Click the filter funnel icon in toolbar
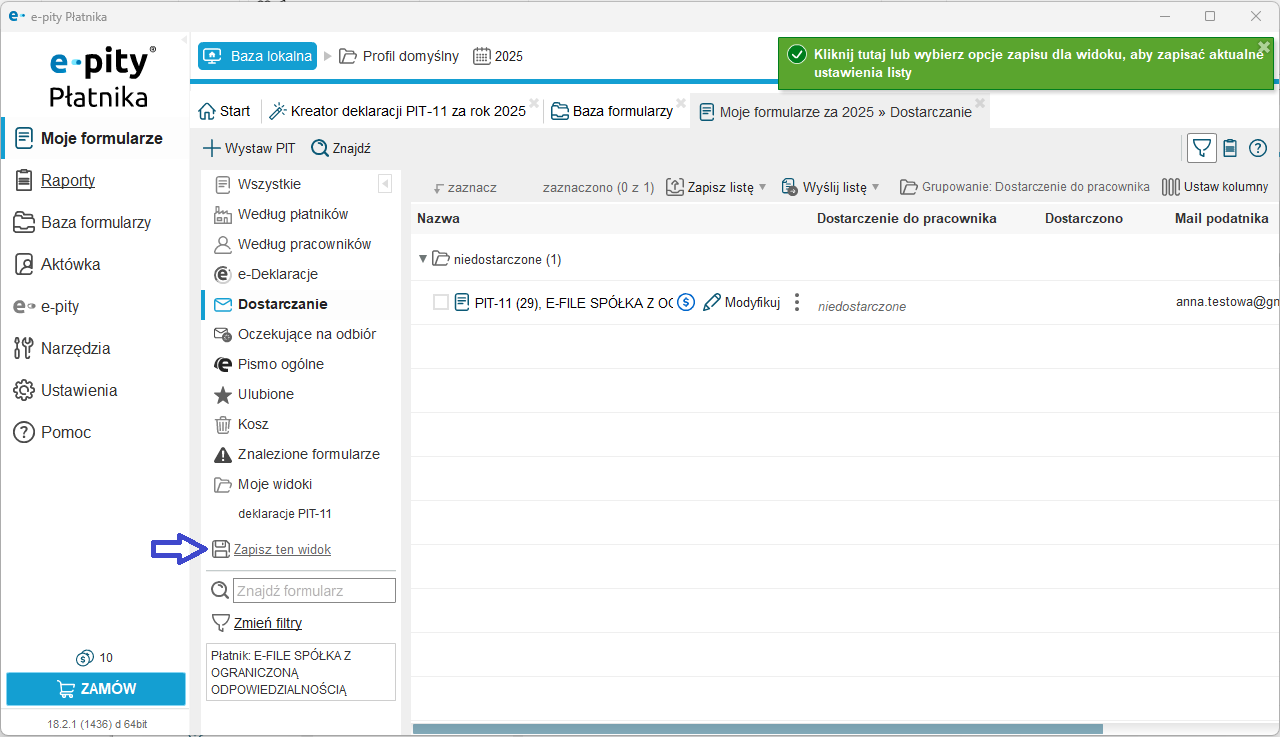The width and height of the screenshot is (1280, 737). click(x=1202, y=148)
